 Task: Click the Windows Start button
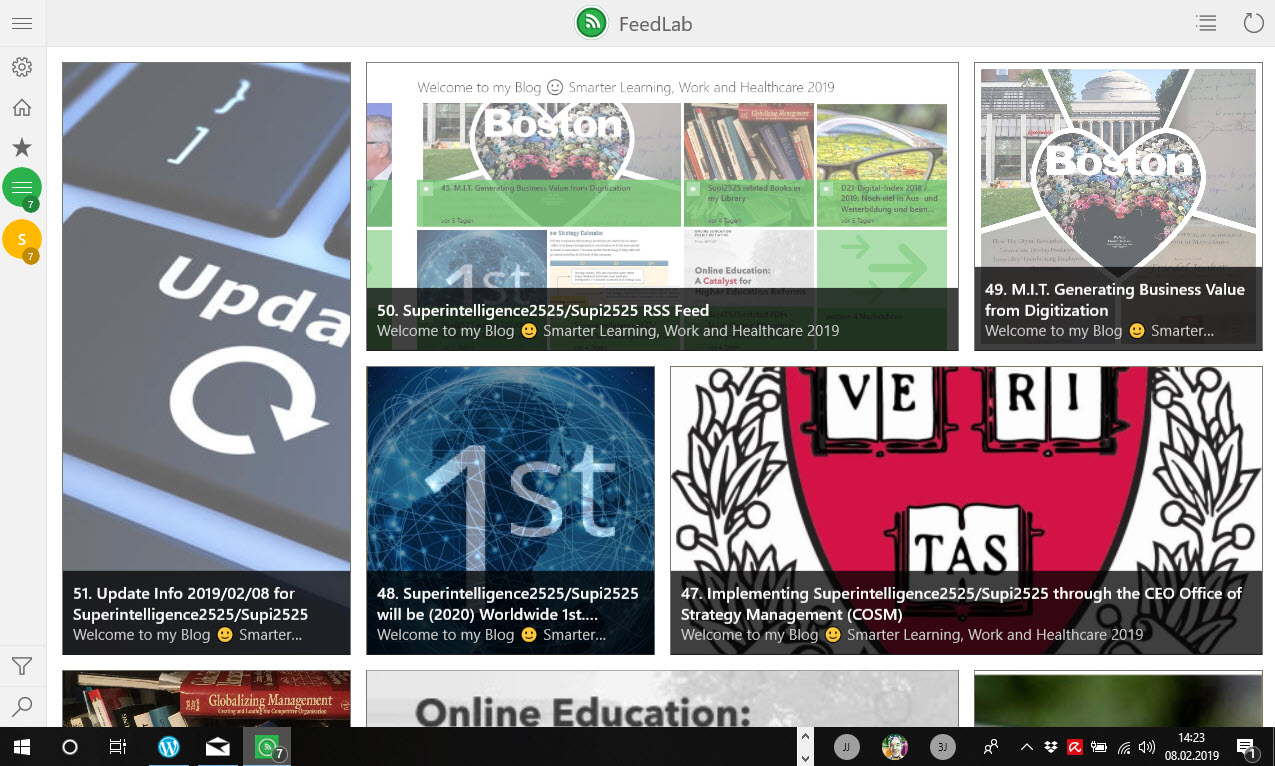(x=22, y=747)
